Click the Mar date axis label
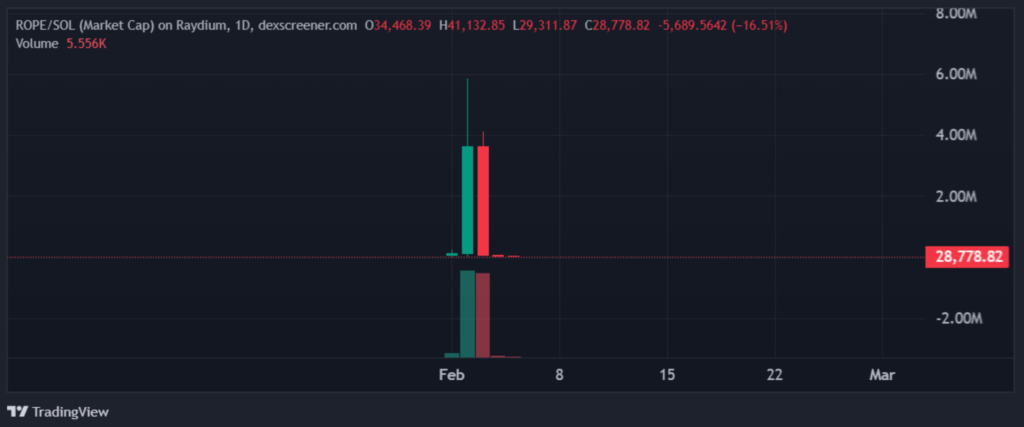 (x=882, y=375)
